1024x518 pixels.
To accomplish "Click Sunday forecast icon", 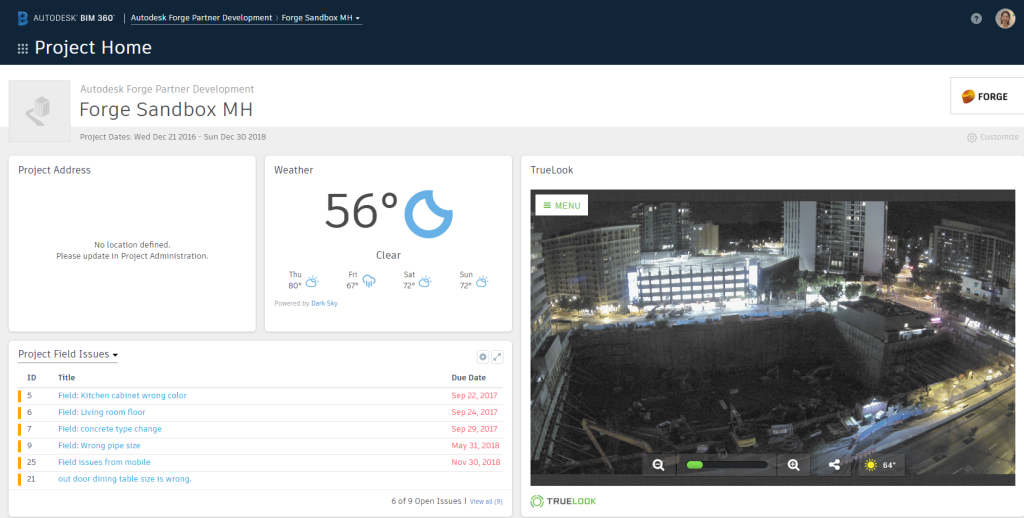I will coord(482,282).
